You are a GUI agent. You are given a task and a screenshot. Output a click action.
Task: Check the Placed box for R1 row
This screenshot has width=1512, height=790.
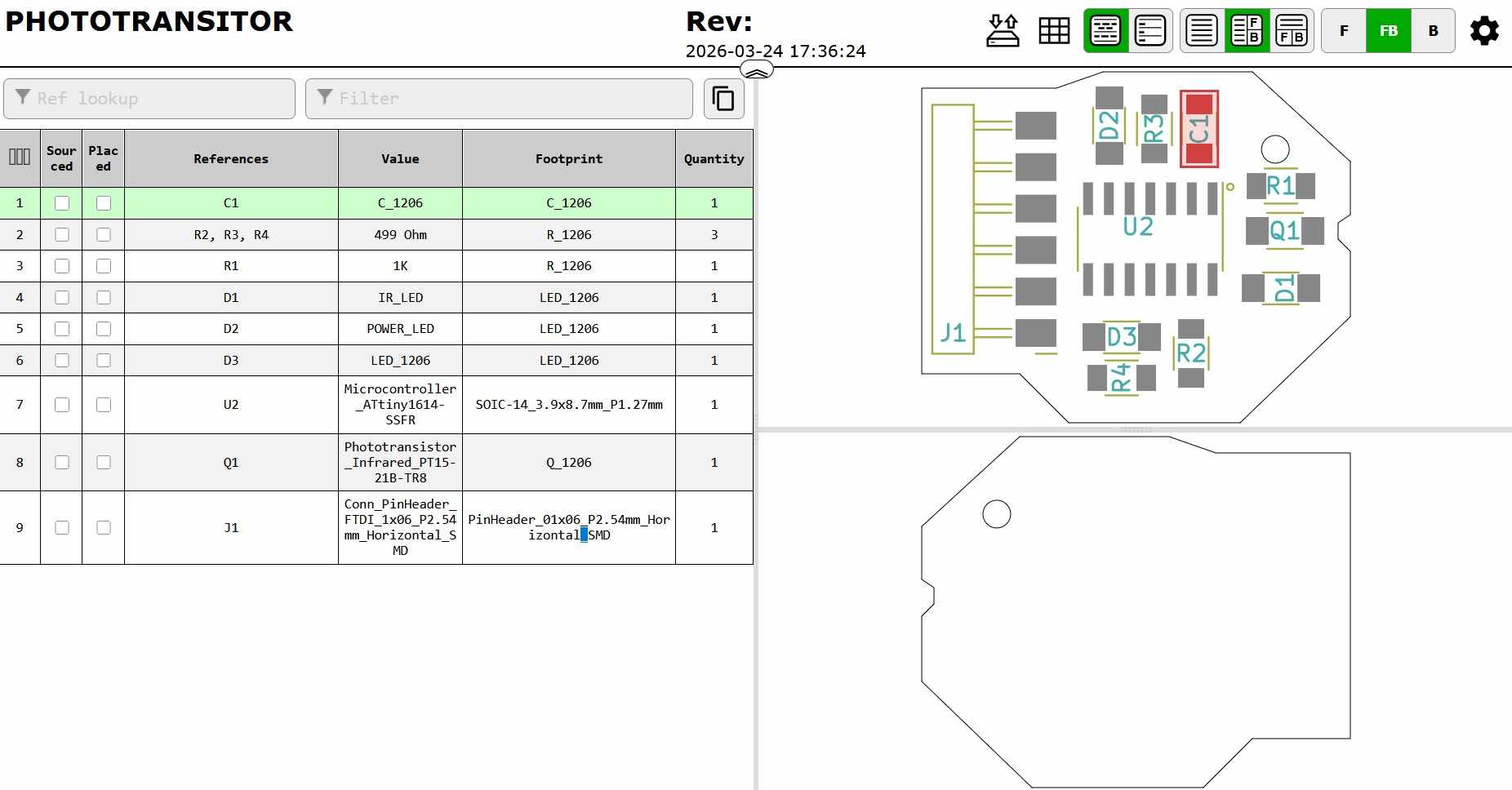coord(104,266)
